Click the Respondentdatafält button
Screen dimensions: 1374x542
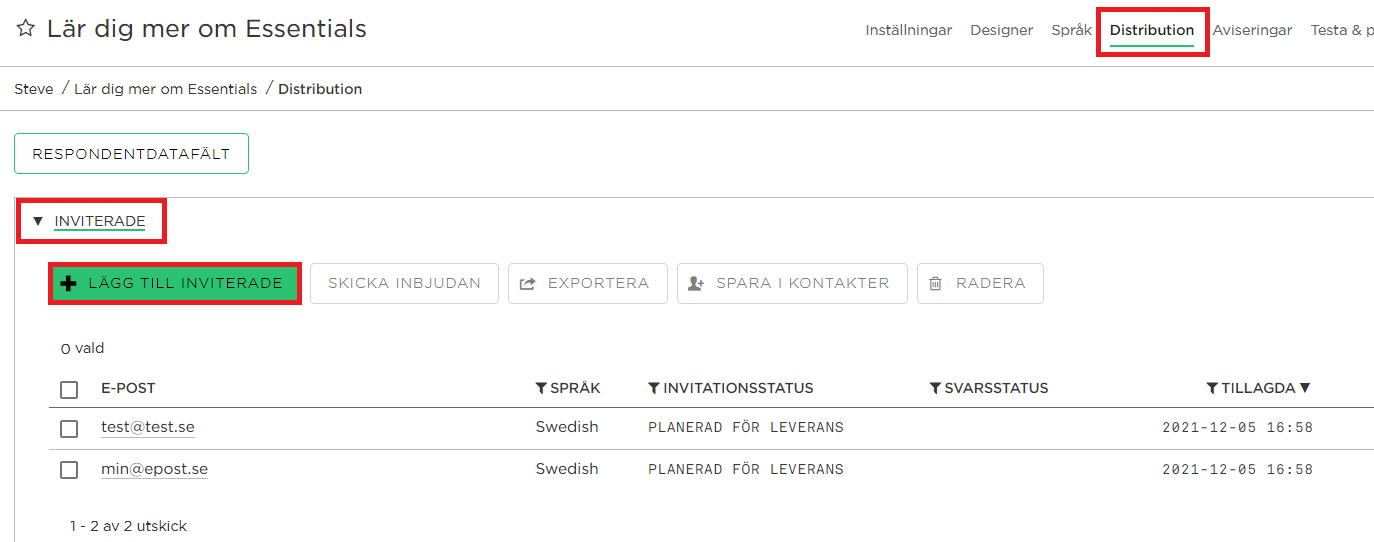[131, 154]
